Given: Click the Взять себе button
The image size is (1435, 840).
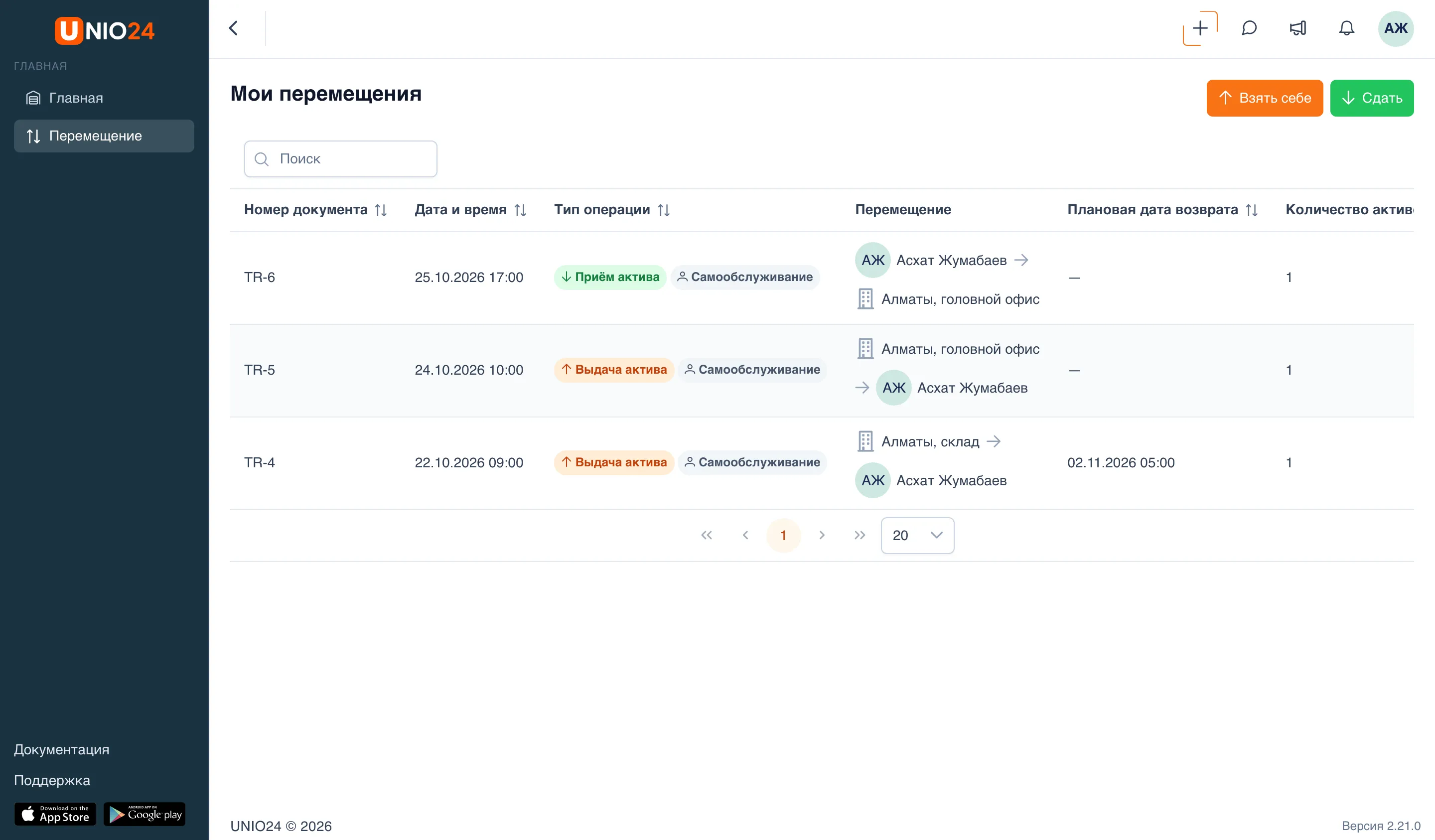Looking at the screenshot, I should pyautogui.click(x=1264, y=98).
